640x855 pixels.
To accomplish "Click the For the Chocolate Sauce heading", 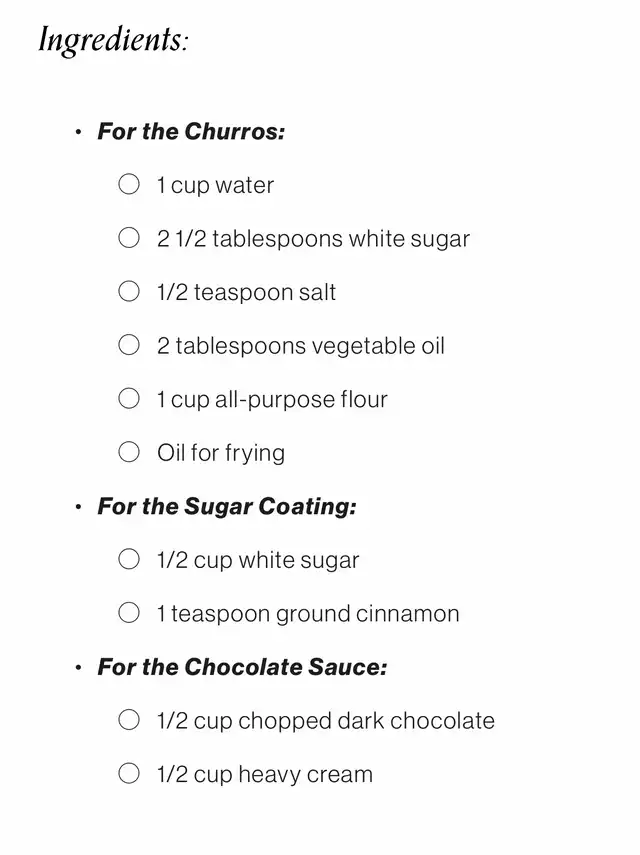I will (242, 667).
